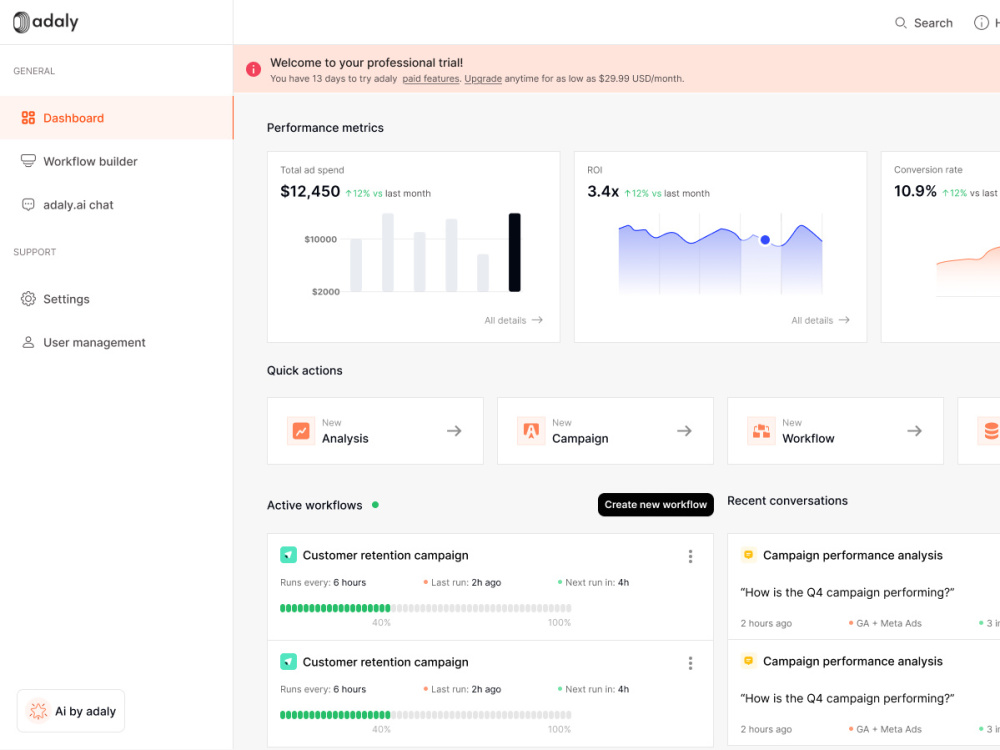Click the first conversation's yellow chat icon
Viewport: 1000px width, 750px height.
tap(749, 555)
